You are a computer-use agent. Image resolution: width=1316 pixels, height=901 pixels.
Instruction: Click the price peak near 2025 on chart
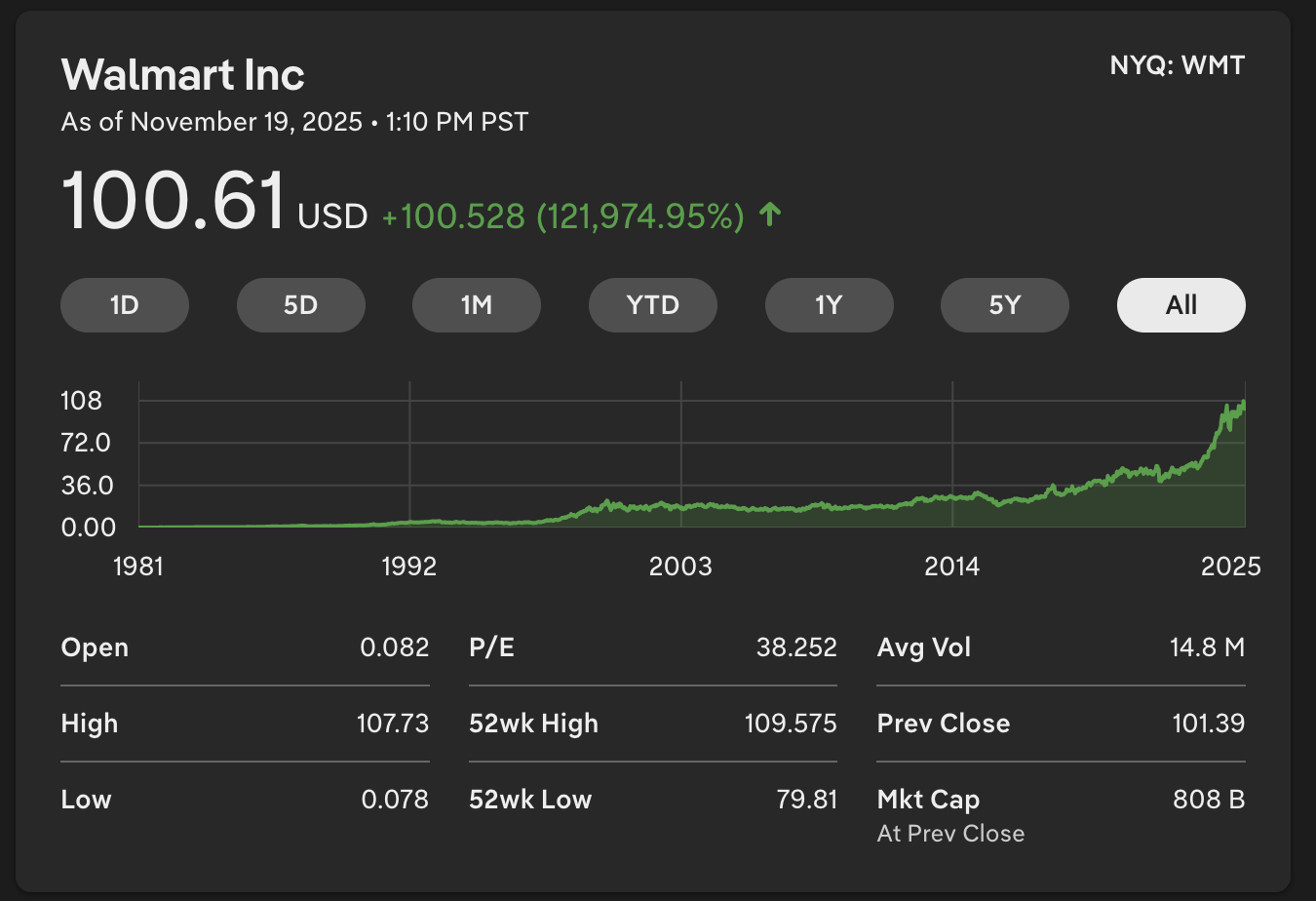[x=1241, y=404]
